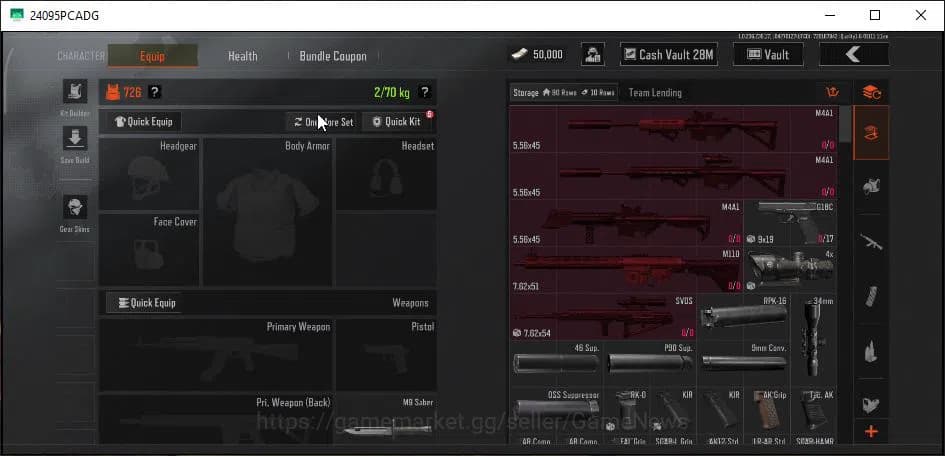Select the RK-0 foregrip item
Screen dimensions: 945x456
(x=626, y=410)
